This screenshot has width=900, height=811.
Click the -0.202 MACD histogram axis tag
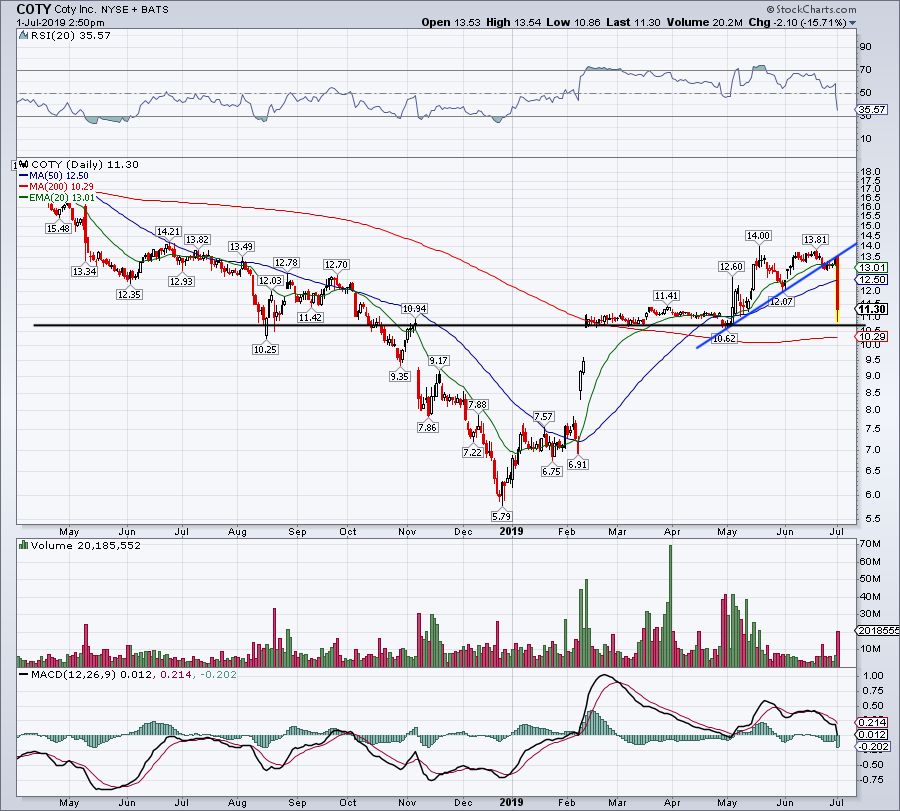[x=872, y=746]
